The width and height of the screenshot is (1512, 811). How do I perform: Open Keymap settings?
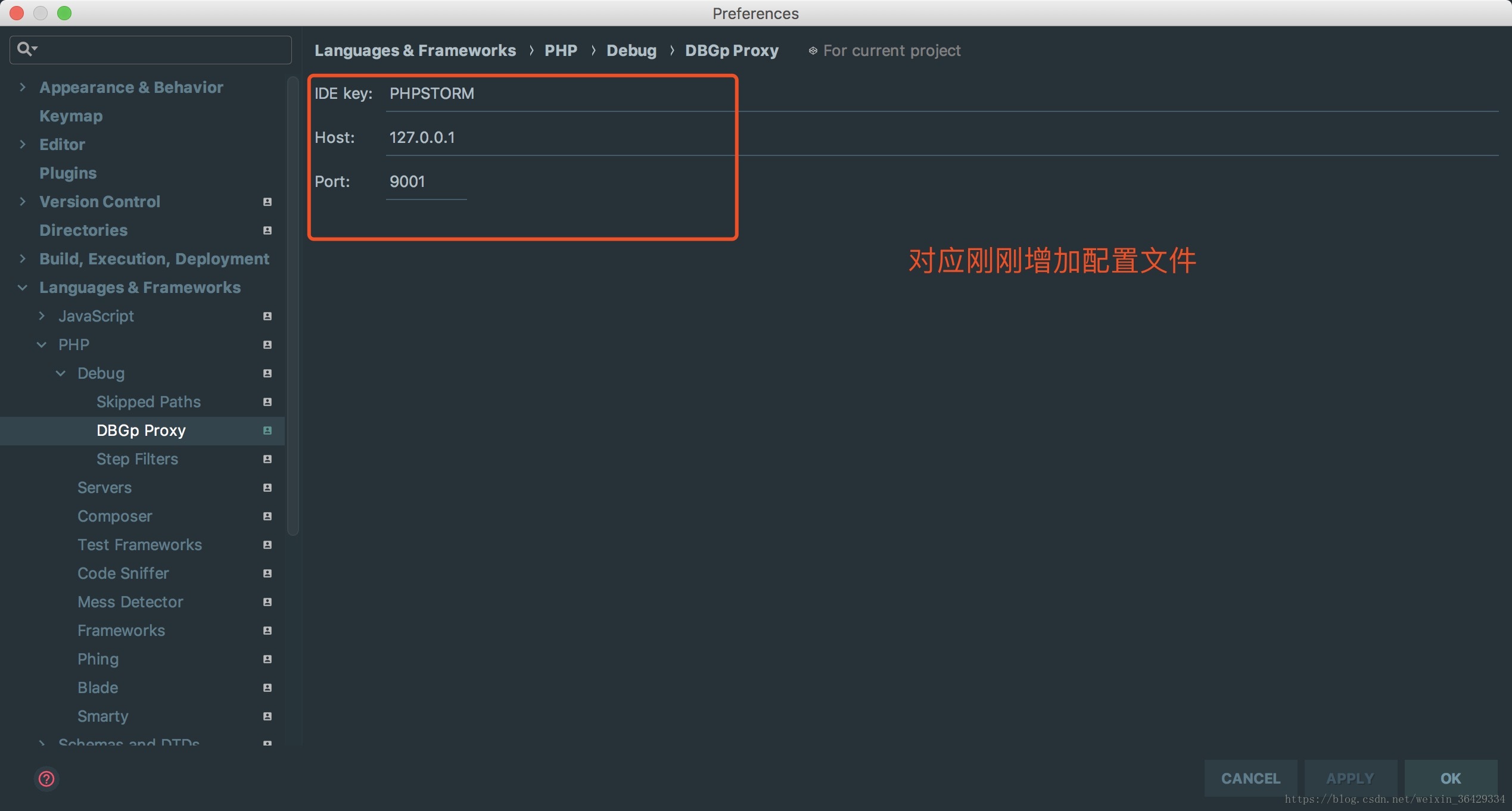click(71, 116)
